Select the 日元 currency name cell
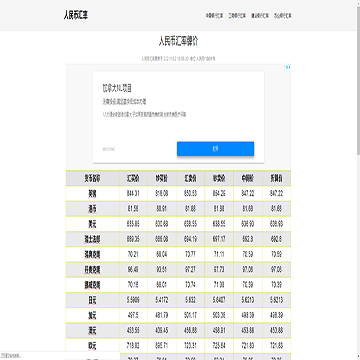 point(92,300)
